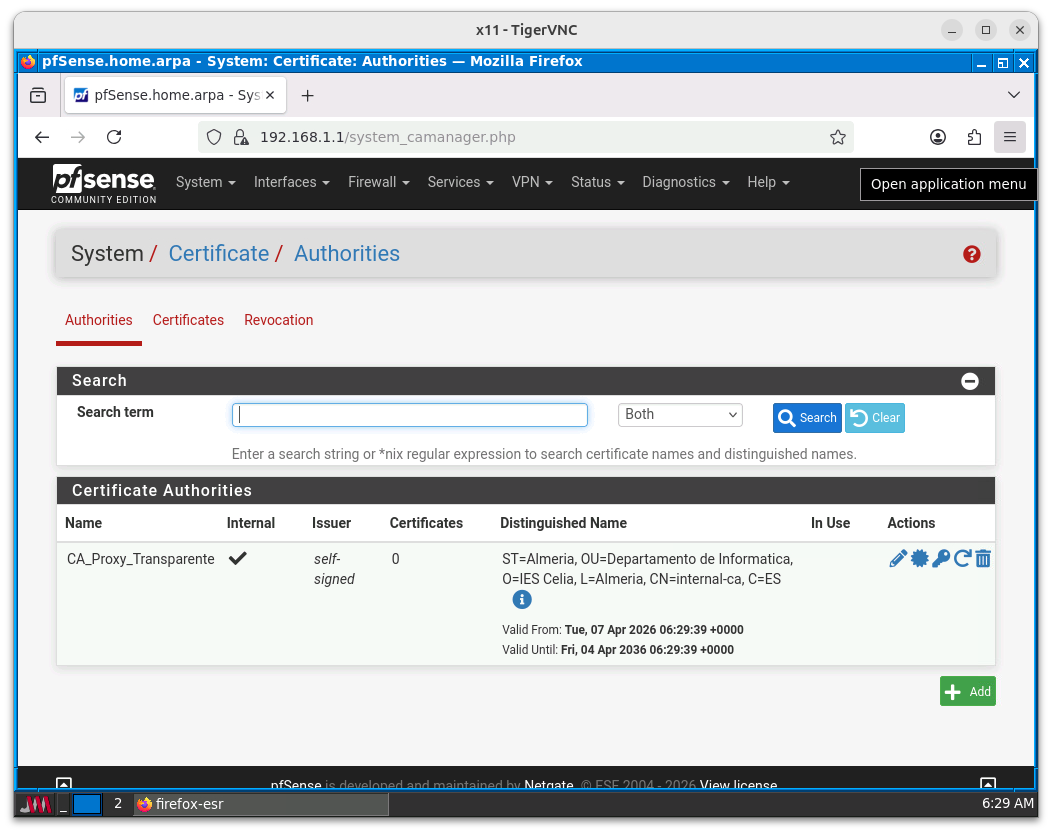Renew CA_Proxy_Transparente using the refresh icon

pyautogui.click(x=961, y=558)
